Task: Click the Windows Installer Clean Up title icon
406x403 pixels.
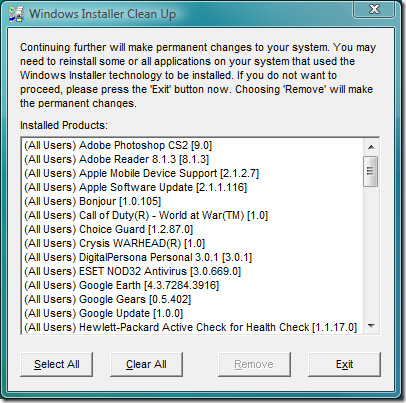Action: 16,14
